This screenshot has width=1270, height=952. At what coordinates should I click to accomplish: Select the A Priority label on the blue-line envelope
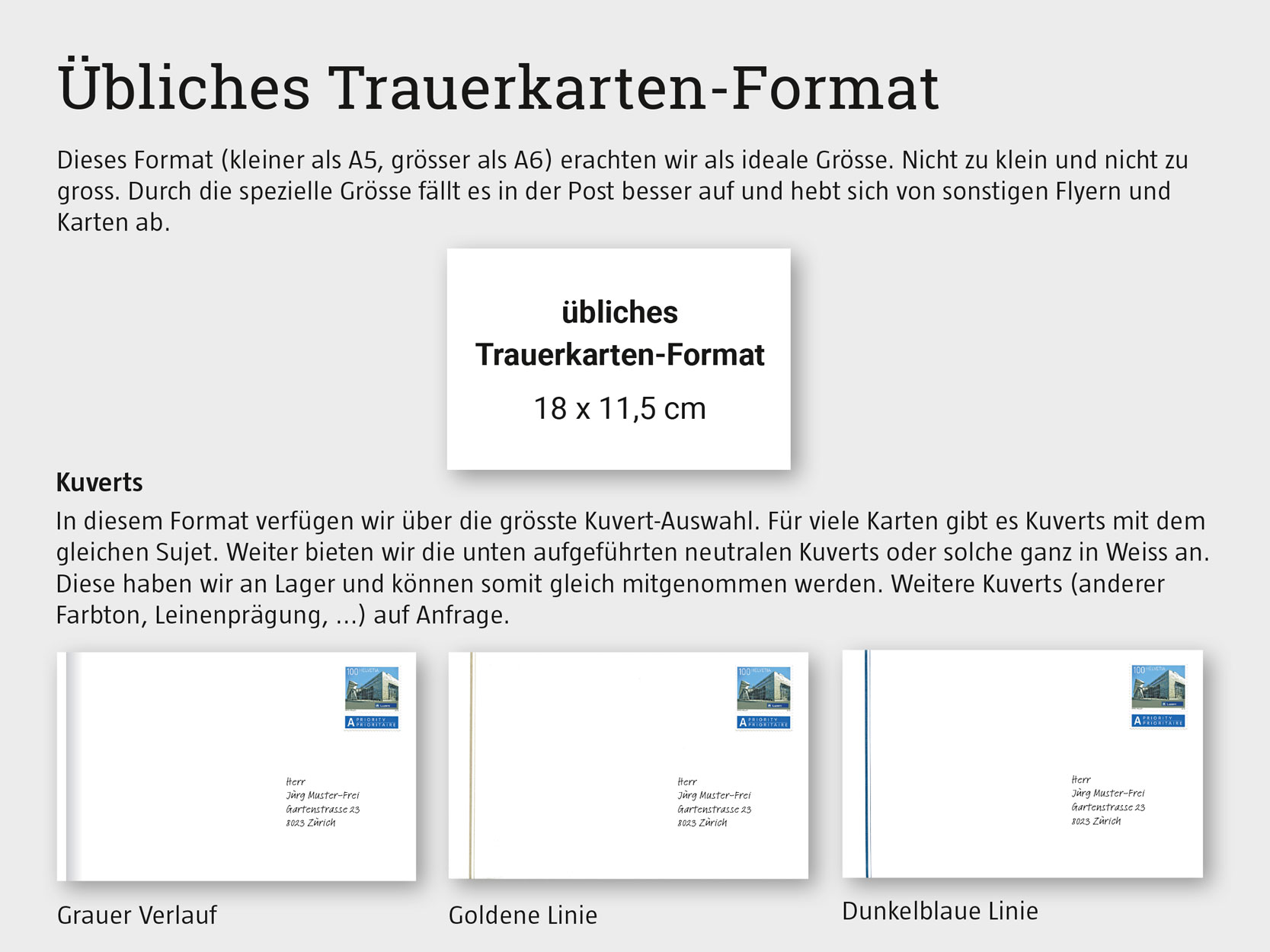click(x=1158, y=720)
